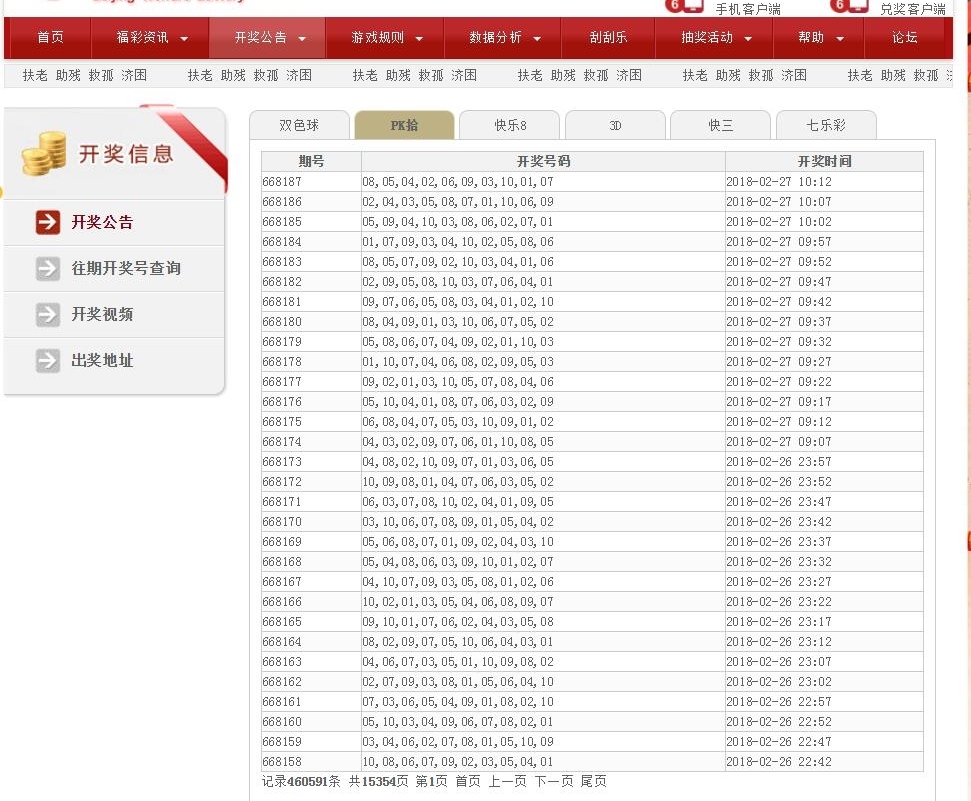Click the gray arrow icon beside 出奖地址
971x801 pixels.
[48, 361]
